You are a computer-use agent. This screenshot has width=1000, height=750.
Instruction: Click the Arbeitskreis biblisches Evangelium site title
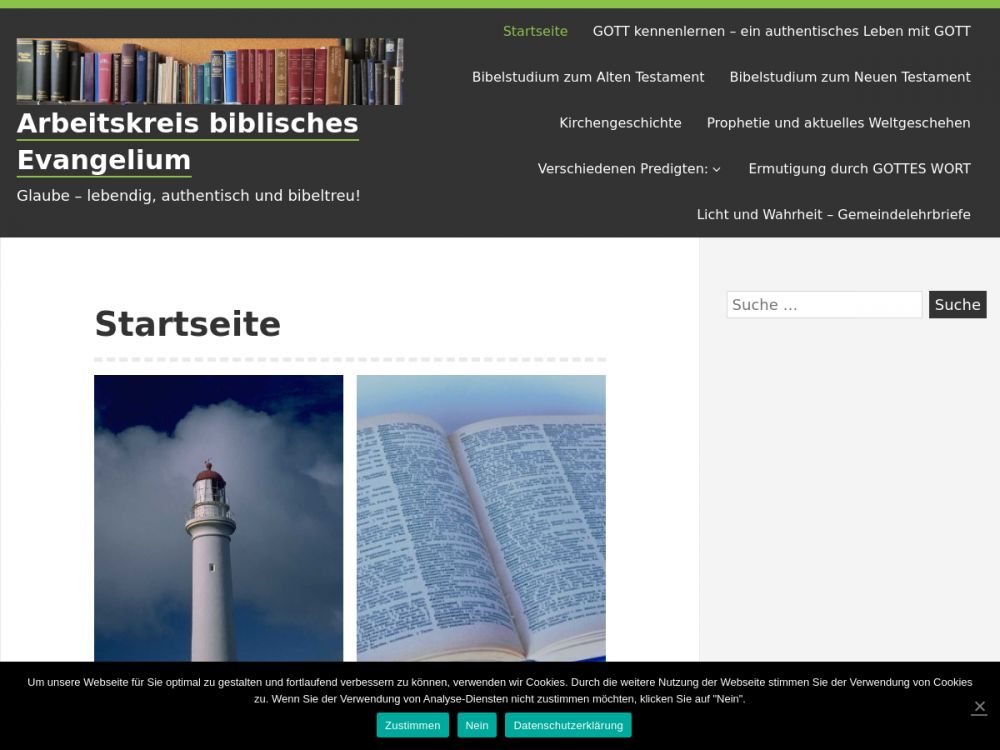pos(188,141)
